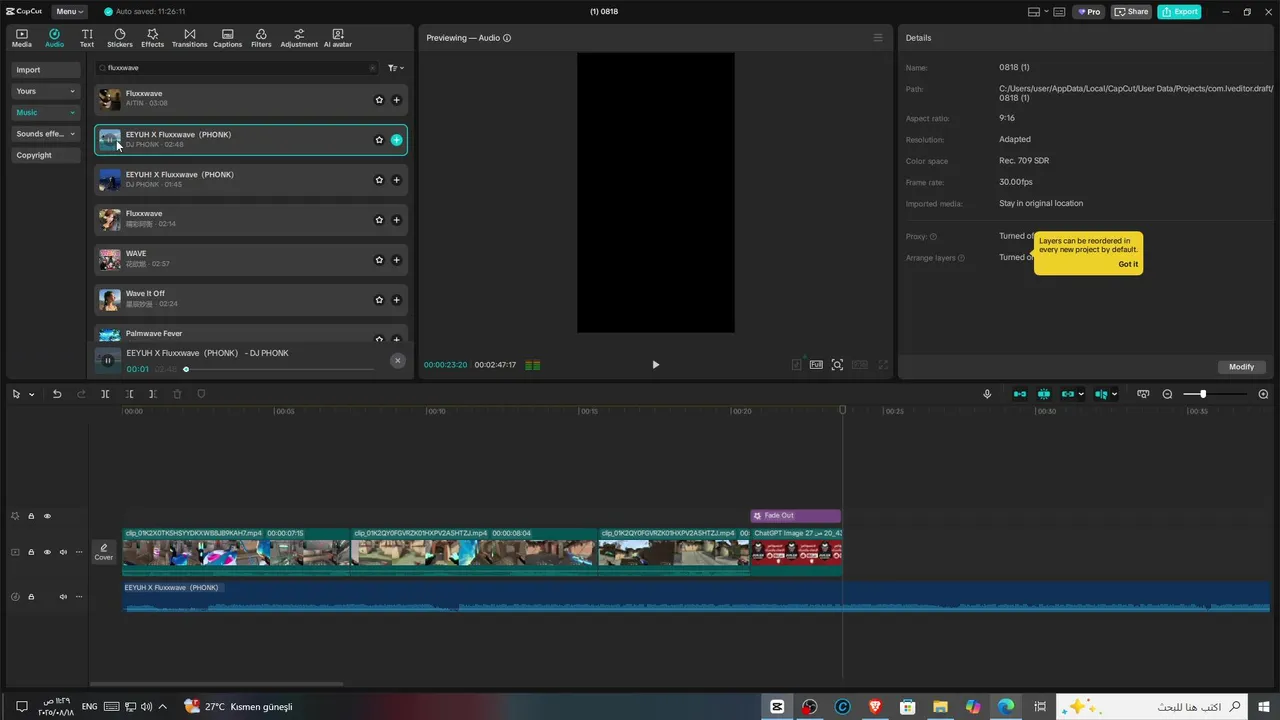
Task: Favorite EEYUH X Fluxxwave 02:48 track
Action: click(379, 140)
